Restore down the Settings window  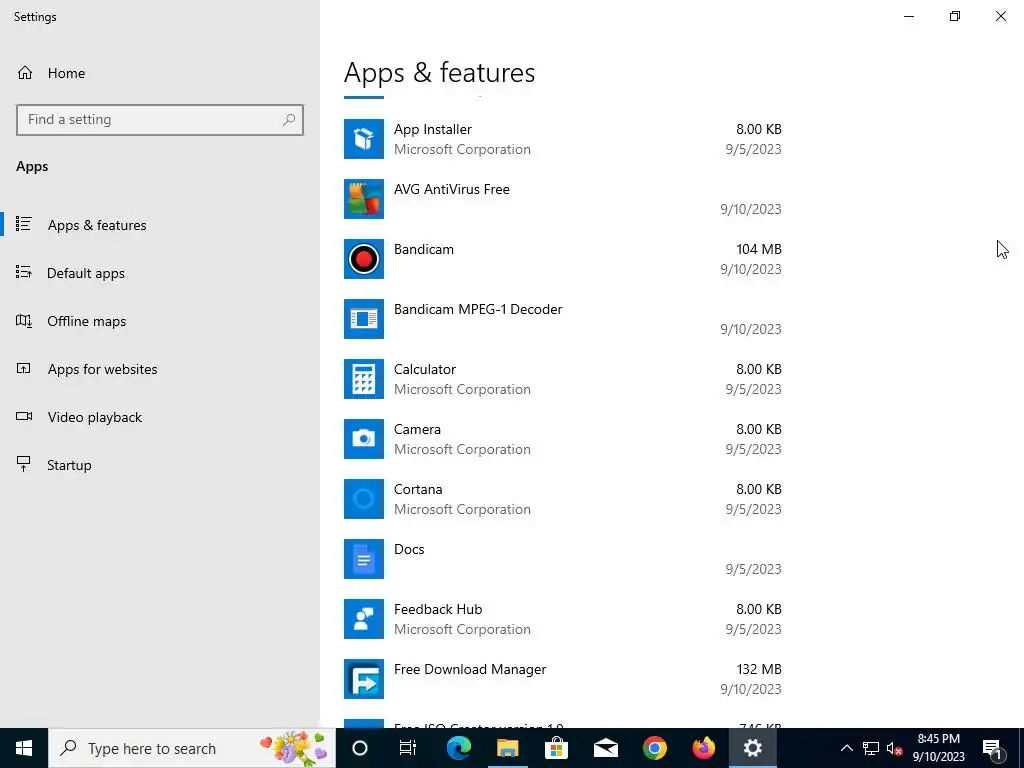(955, 16)
